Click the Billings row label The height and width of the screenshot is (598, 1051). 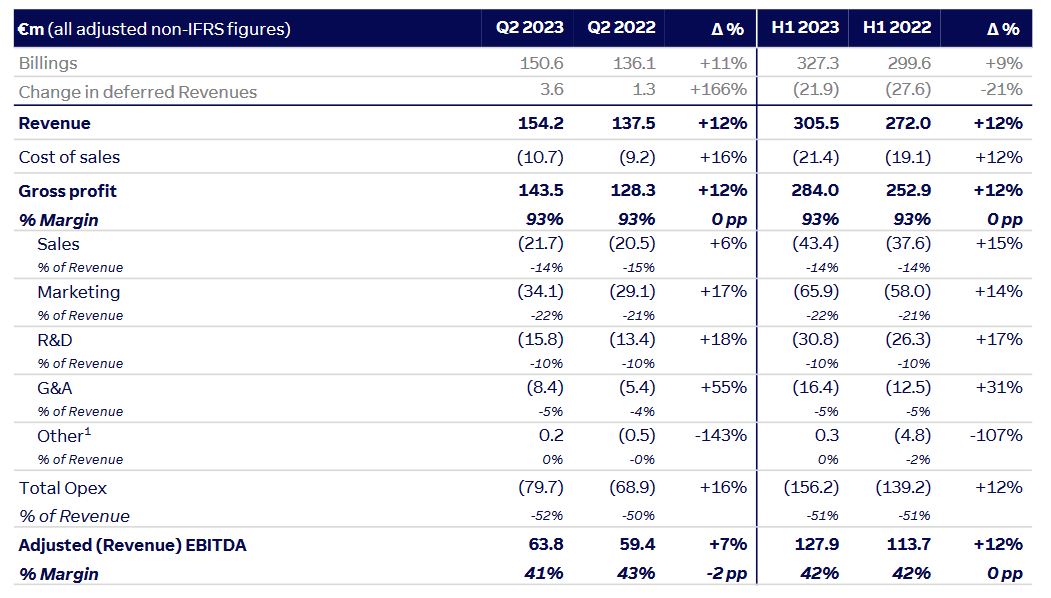pos(46,62)
